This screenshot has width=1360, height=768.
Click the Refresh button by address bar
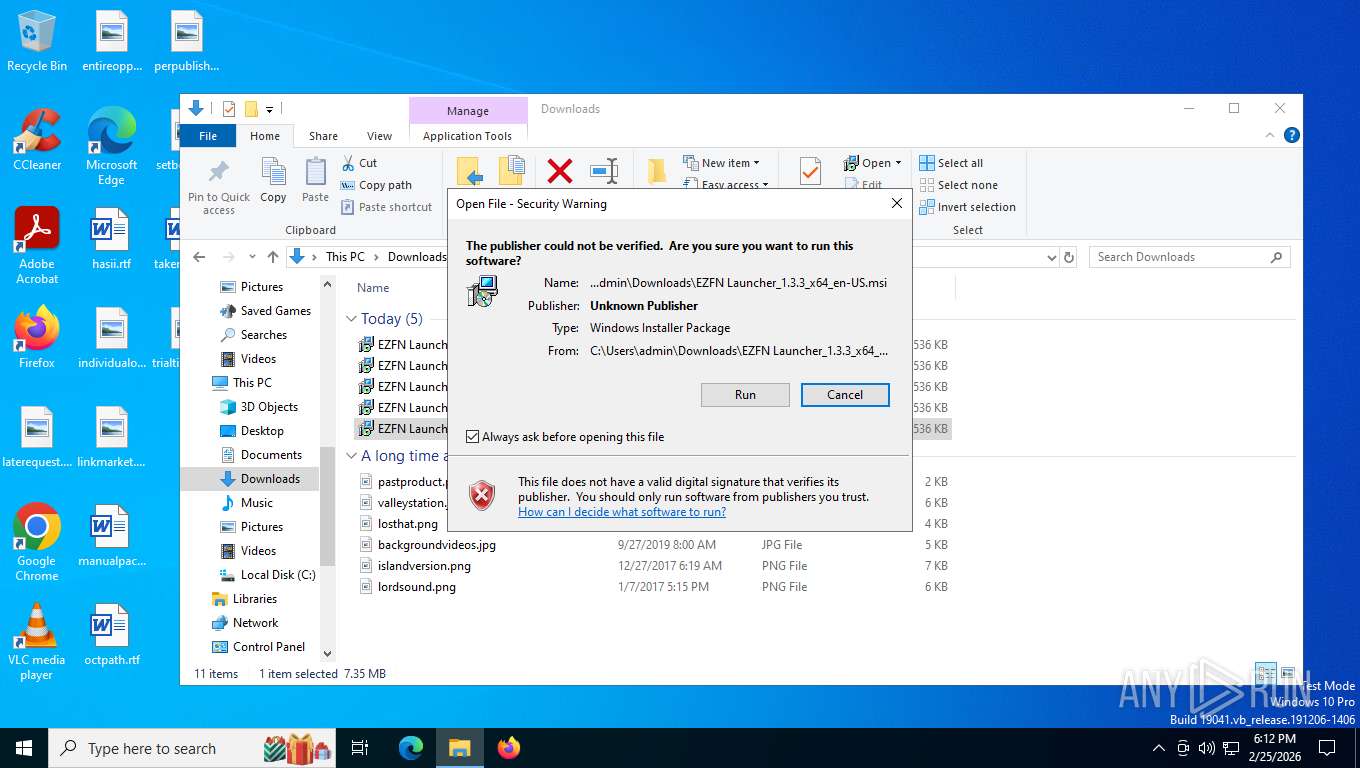tap(1069, 257)
